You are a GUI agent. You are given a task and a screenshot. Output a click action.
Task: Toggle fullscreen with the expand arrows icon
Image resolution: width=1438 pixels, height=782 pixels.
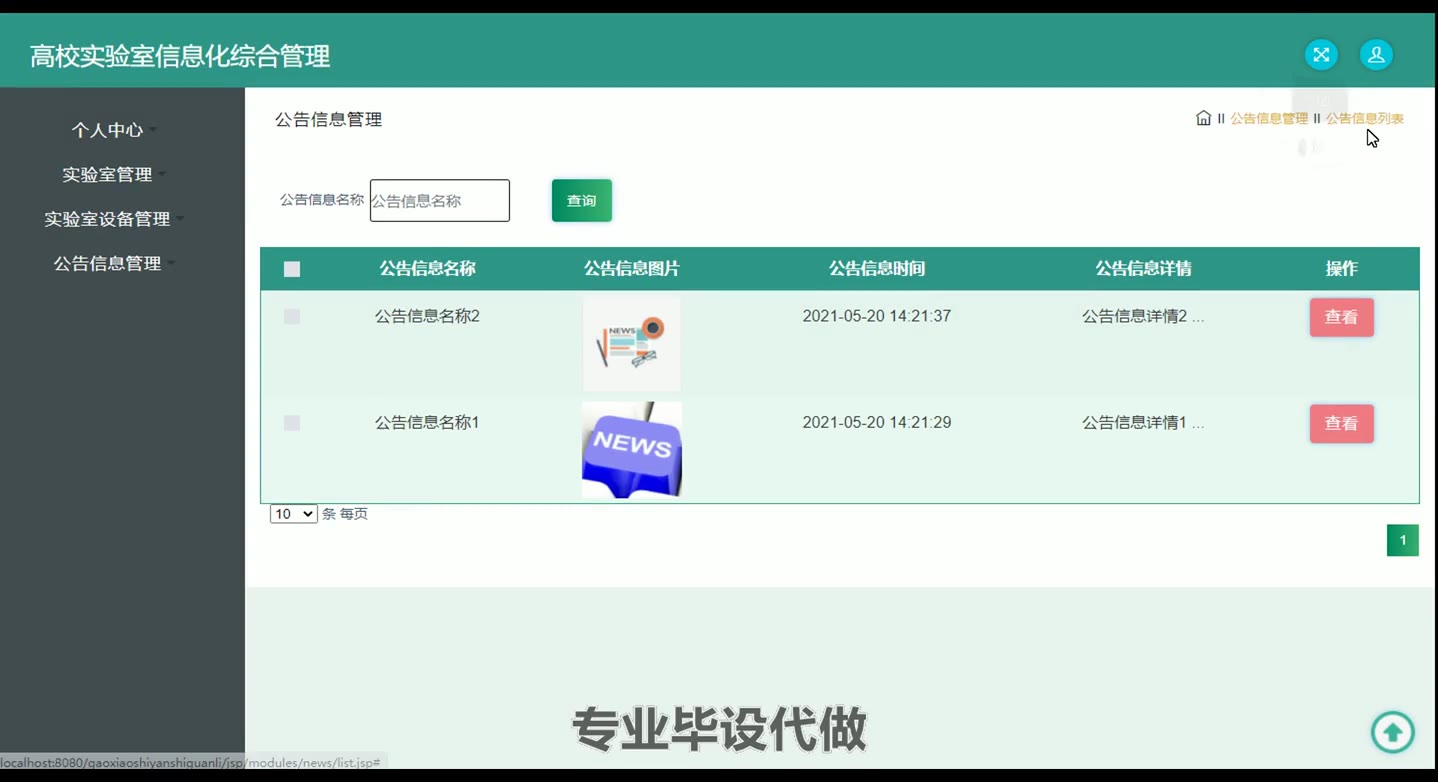pos(1321,55)
